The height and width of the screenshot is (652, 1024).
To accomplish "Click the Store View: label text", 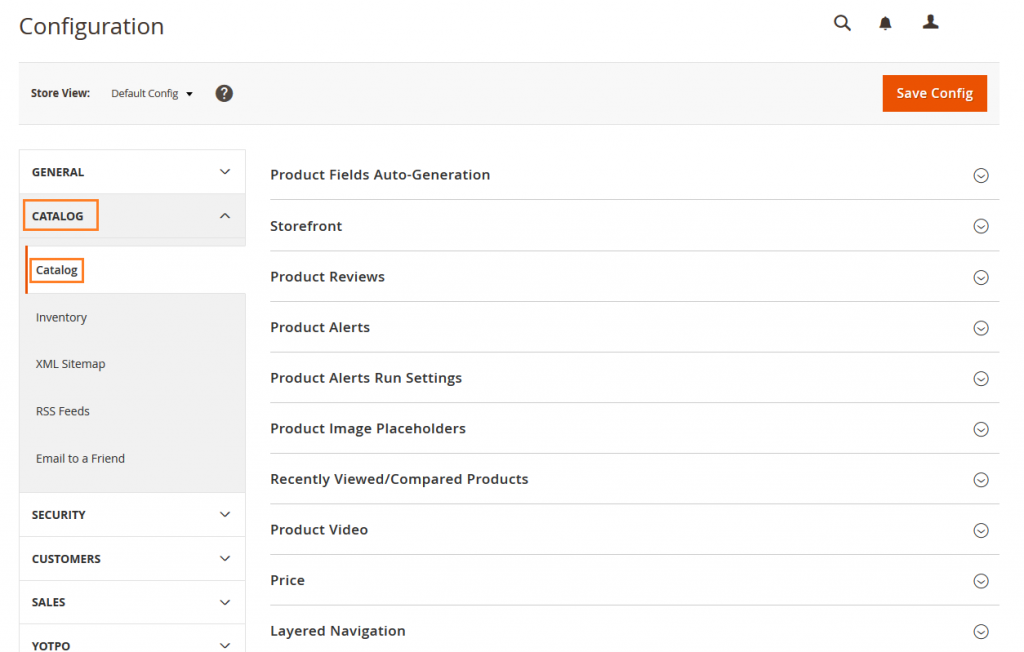I will click(x=60, y=93).
